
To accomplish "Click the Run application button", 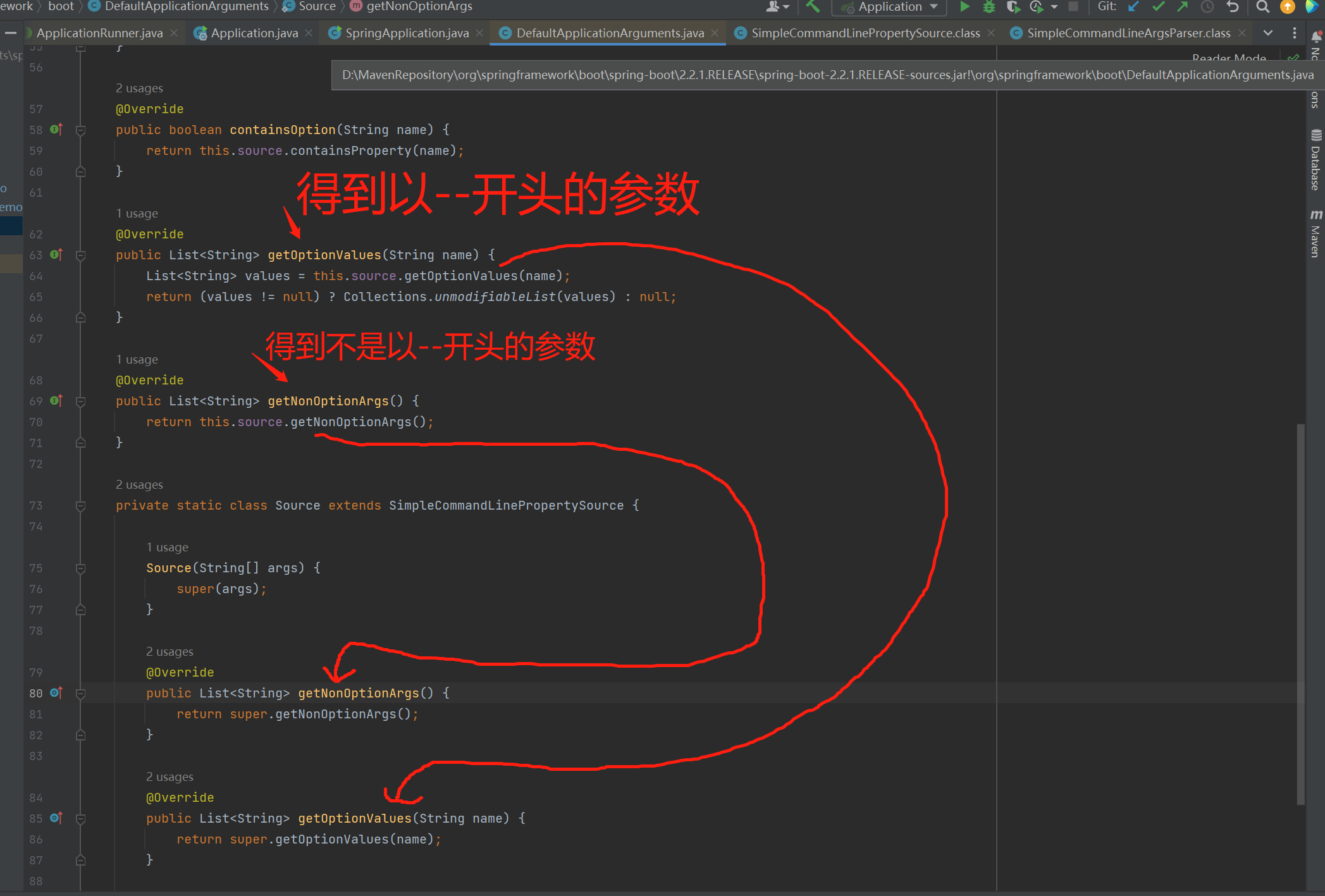I will [x=961, y=8].
